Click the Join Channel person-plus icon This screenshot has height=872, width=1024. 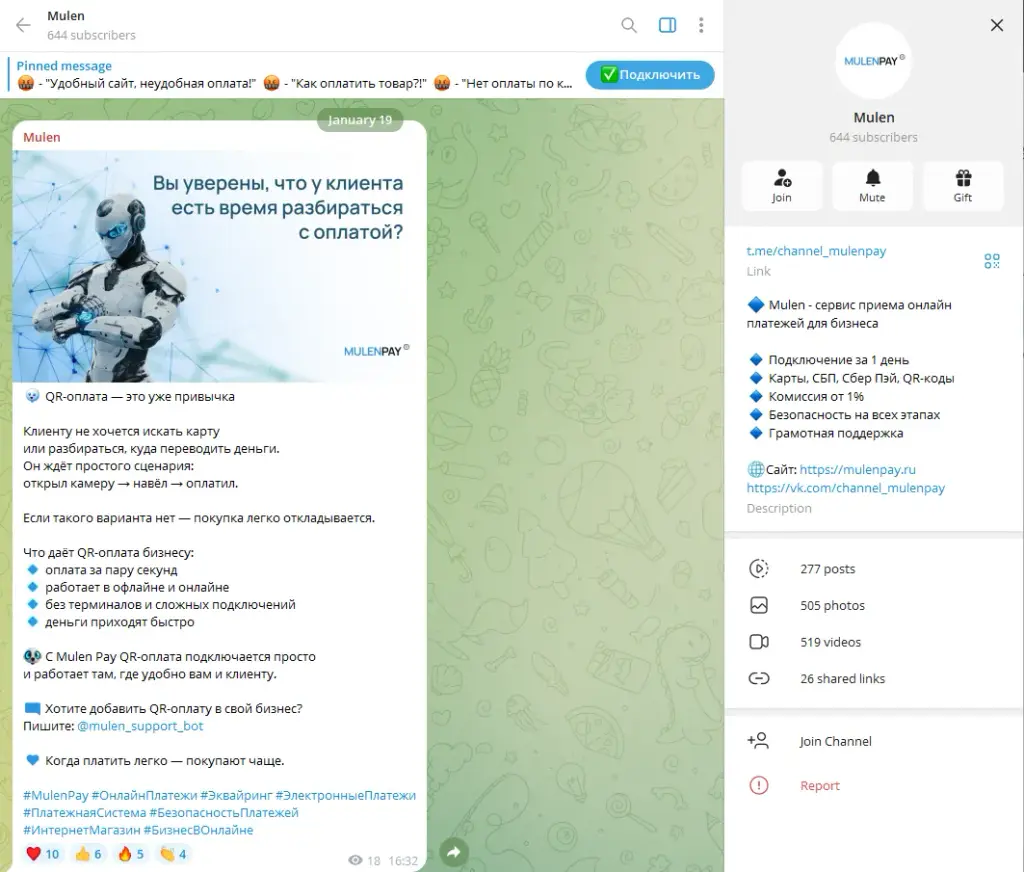coord(758,741)
